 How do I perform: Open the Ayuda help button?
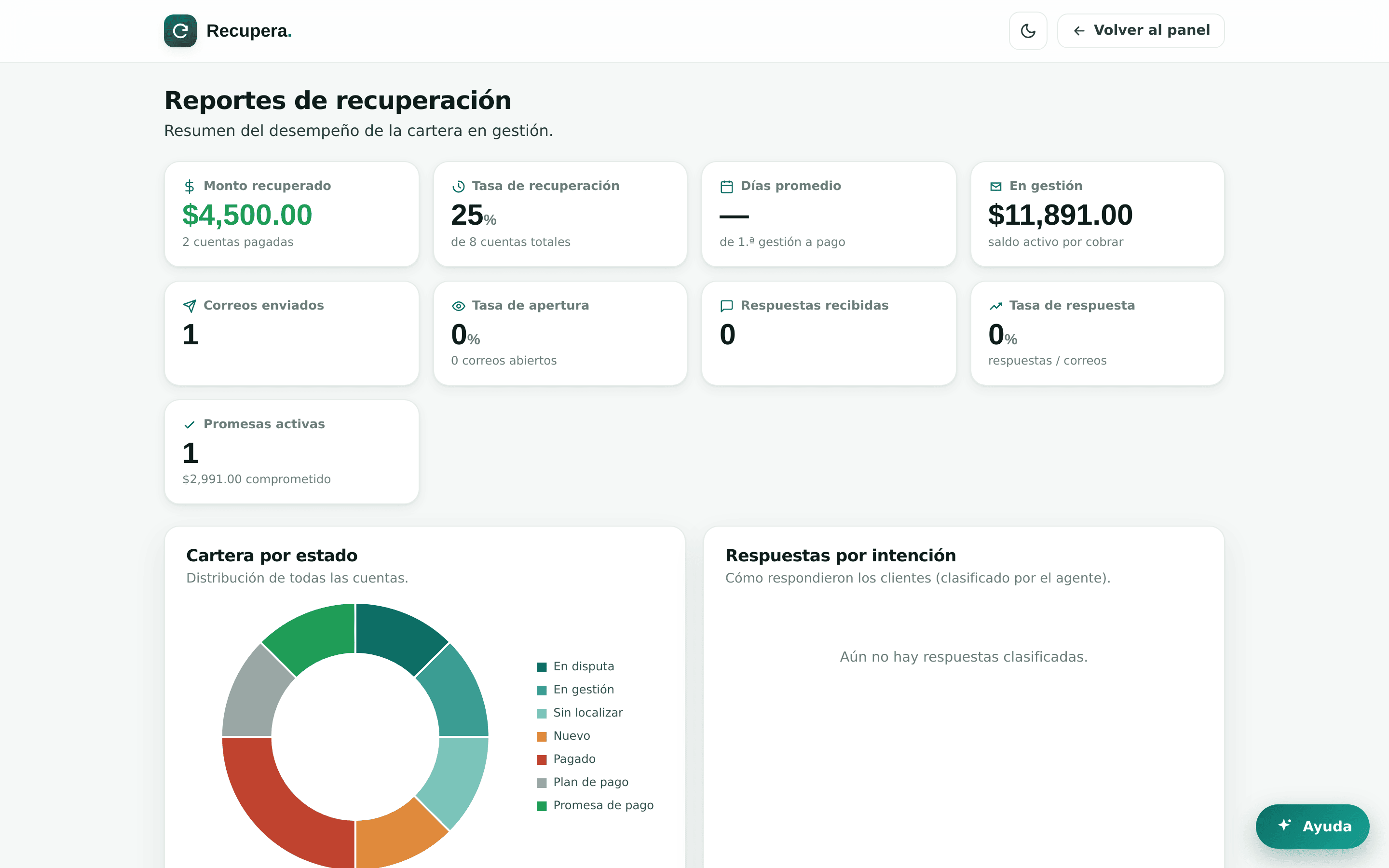click(x=1312, y=826)
